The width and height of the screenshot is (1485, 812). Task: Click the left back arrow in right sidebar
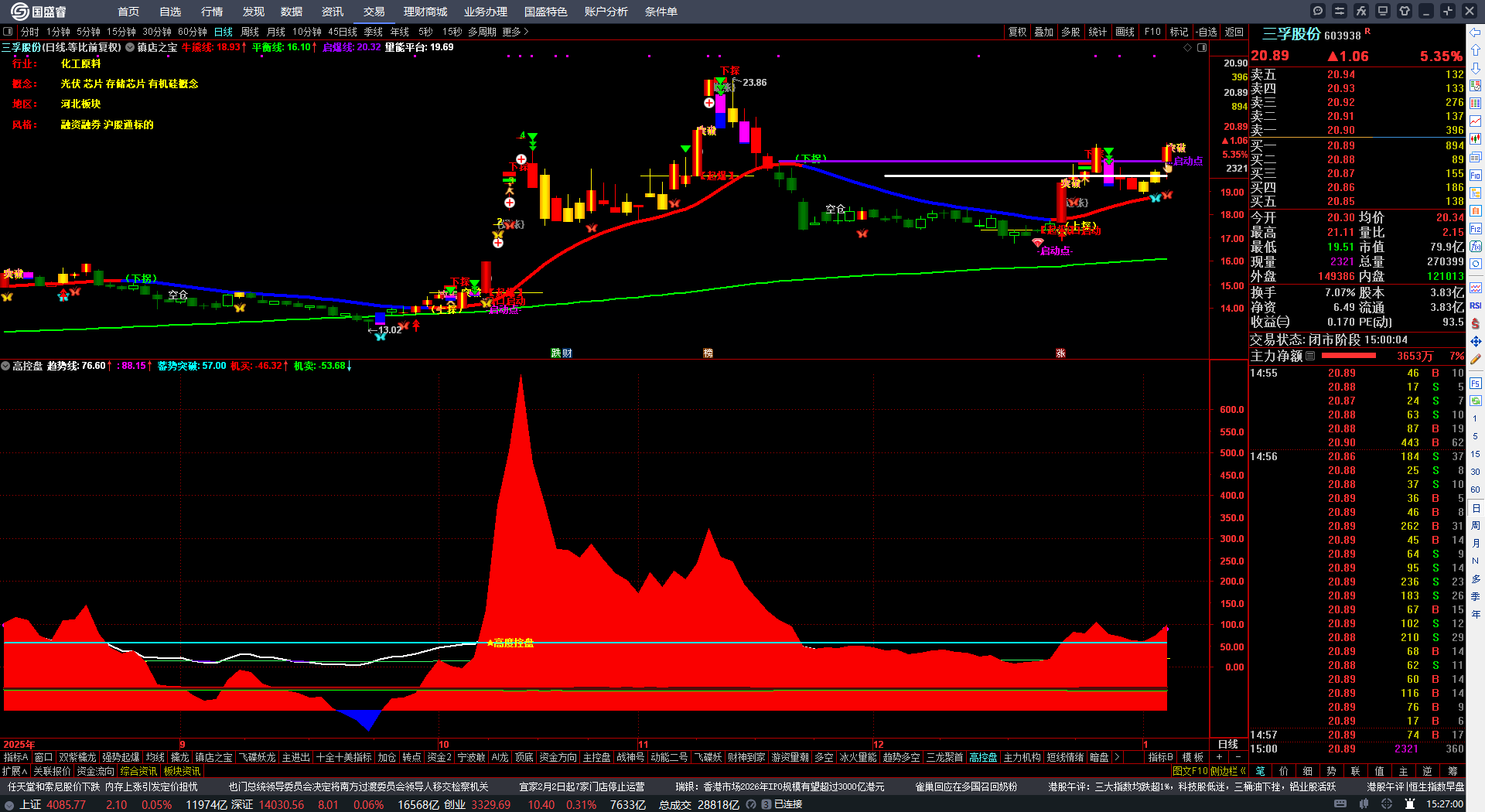pyautogui.click(x=1476, y=32)
